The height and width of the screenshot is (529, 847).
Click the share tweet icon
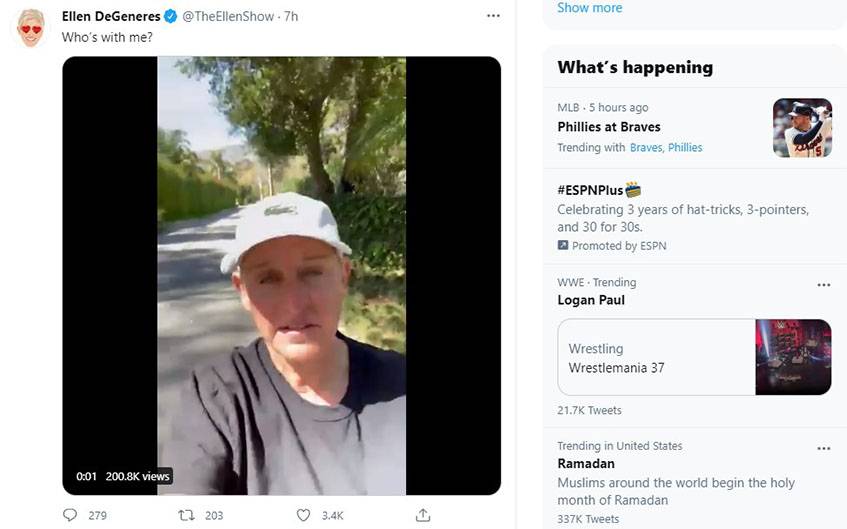[x=423, y=515]
